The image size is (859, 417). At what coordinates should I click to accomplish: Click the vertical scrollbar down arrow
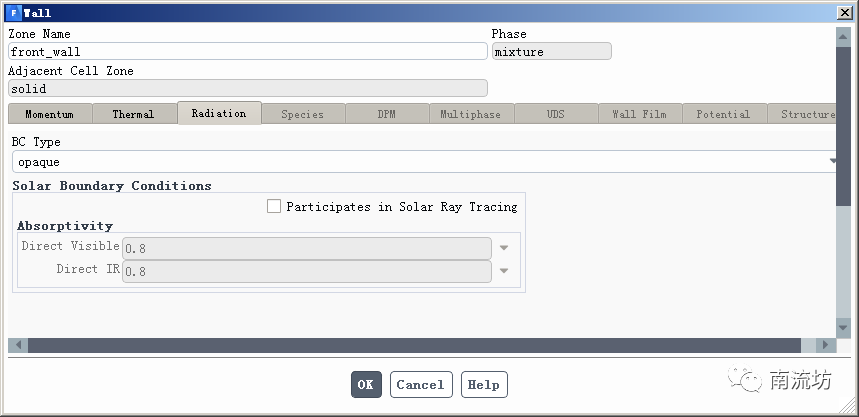(x=844, y=328)
